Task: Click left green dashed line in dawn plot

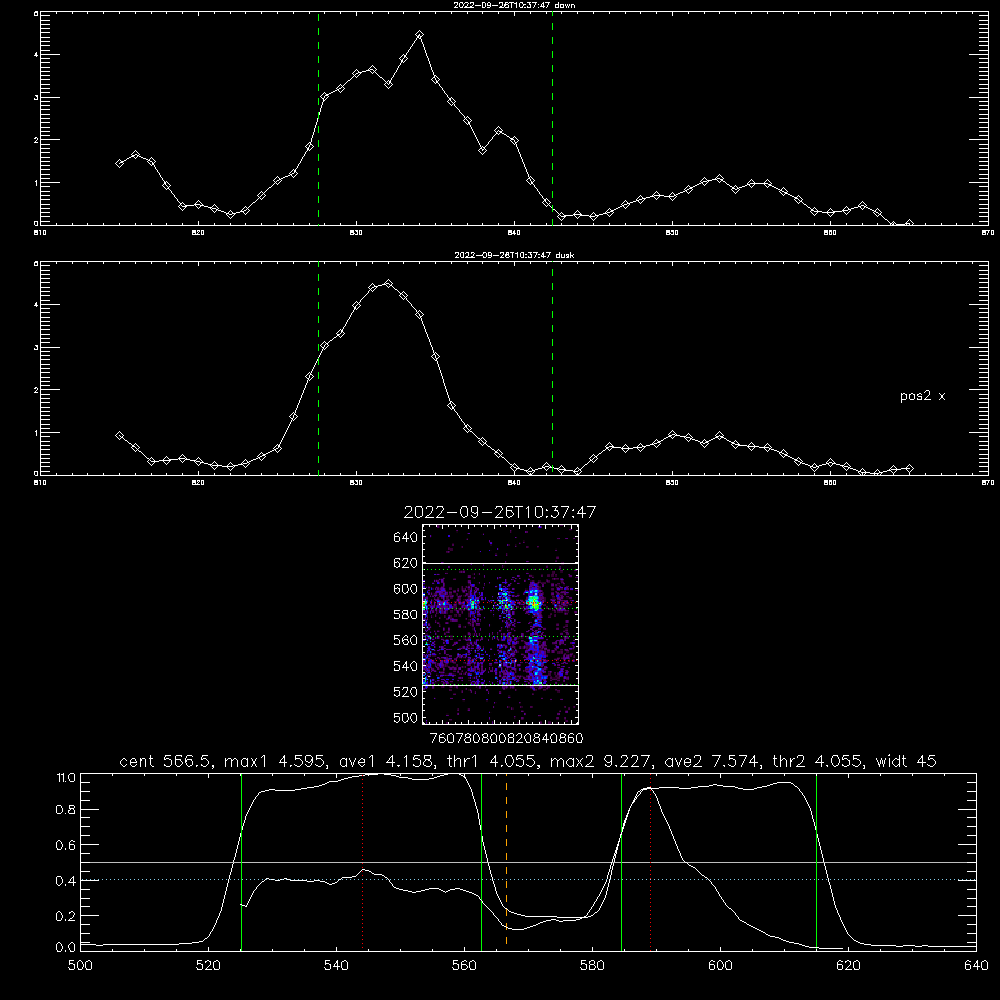Action: point(318,118)
